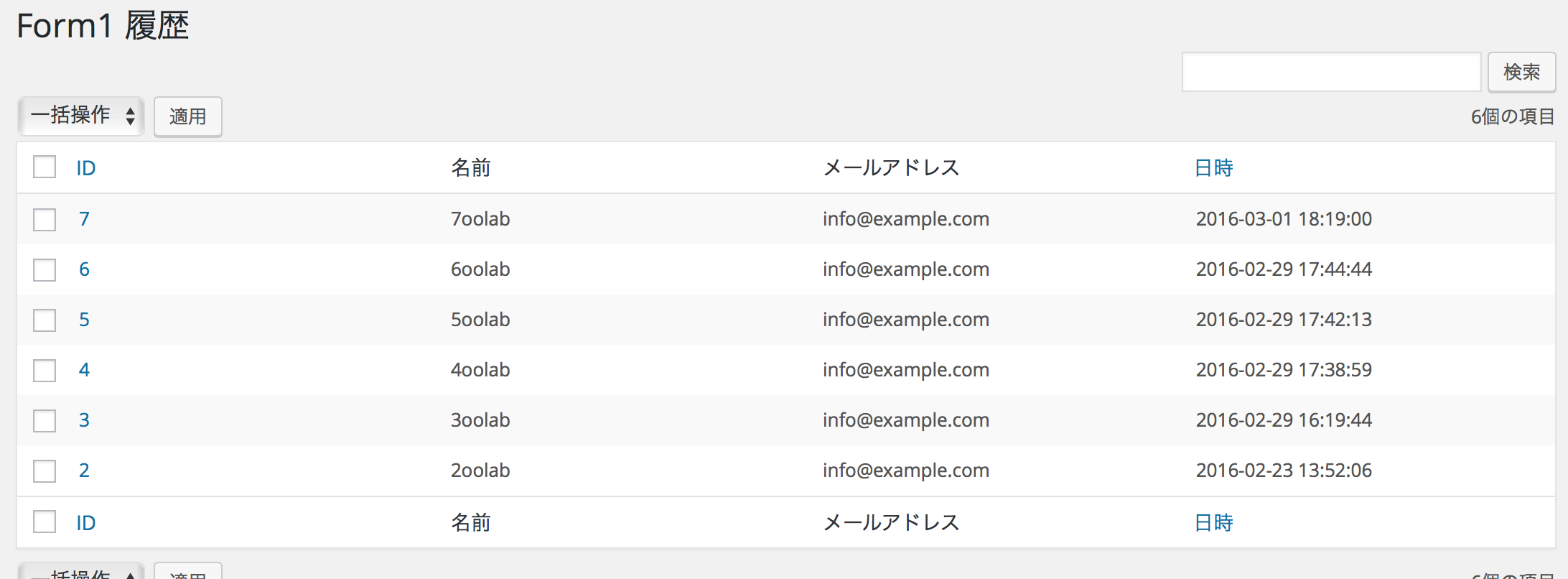
Task: Toggle the select-all checkbox in header
Action: coord(45,167)
